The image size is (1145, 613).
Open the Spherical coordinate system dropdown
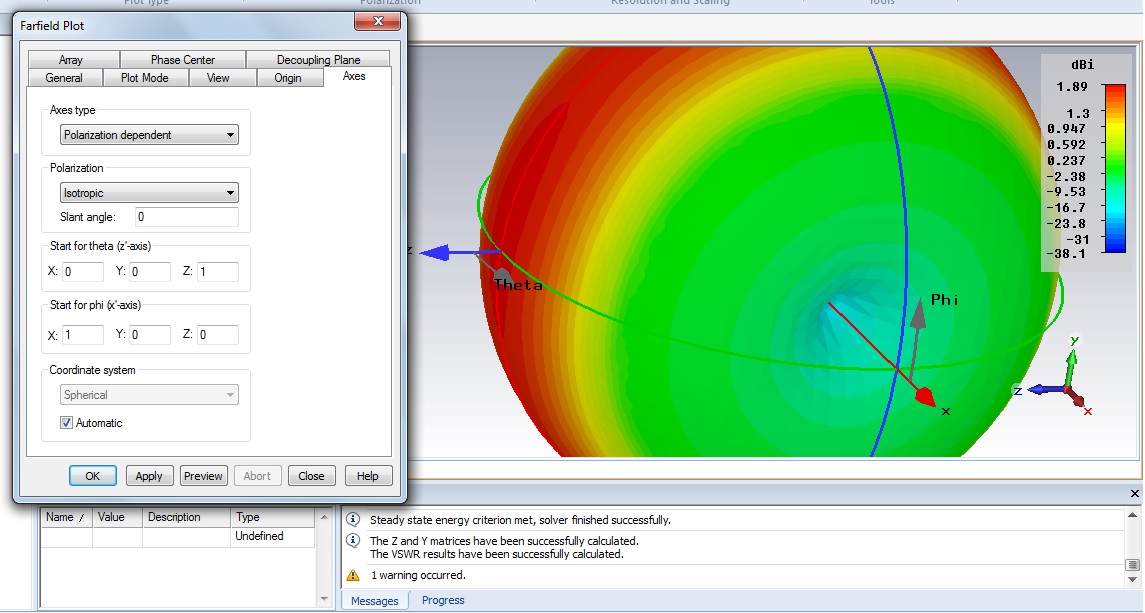(x=149, y=395)
